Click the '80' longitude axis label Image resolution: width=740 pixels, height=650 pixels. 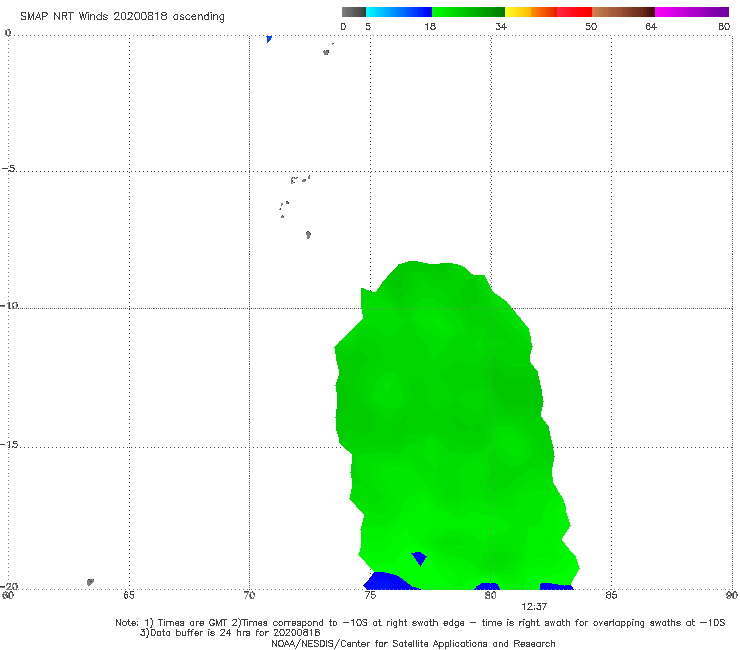(x=491, y=595)
